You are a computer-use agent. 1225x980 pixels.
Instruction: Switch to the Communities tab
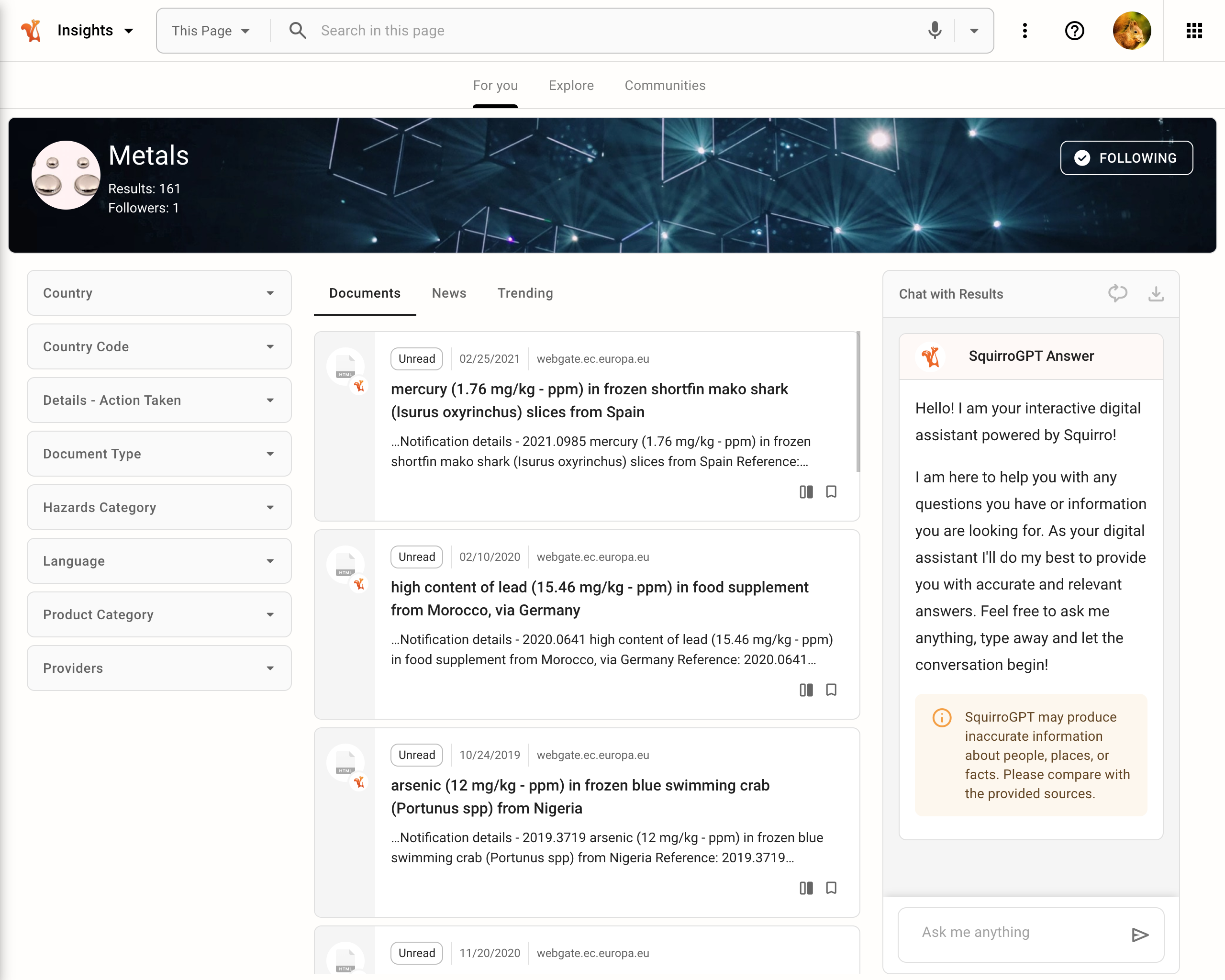click(665, 85)
